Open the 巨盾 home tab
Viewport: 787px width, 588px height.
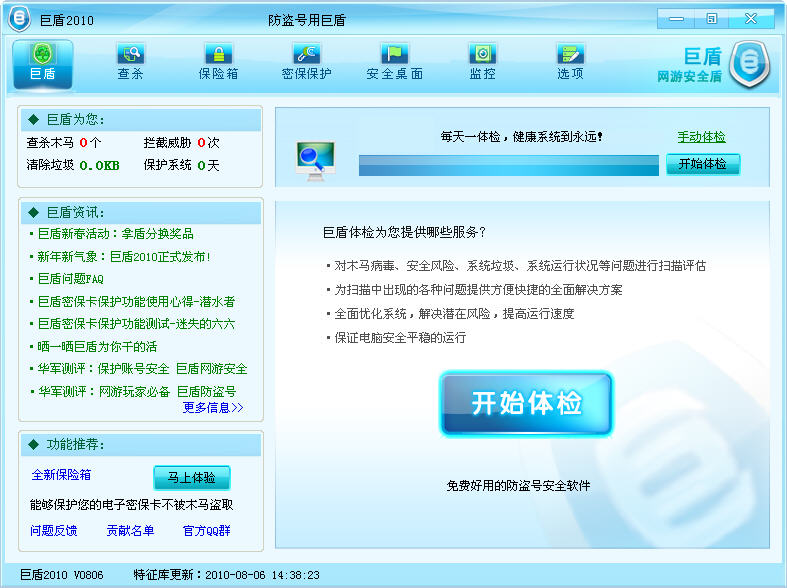pyautogui.click(x=43, y=65)
